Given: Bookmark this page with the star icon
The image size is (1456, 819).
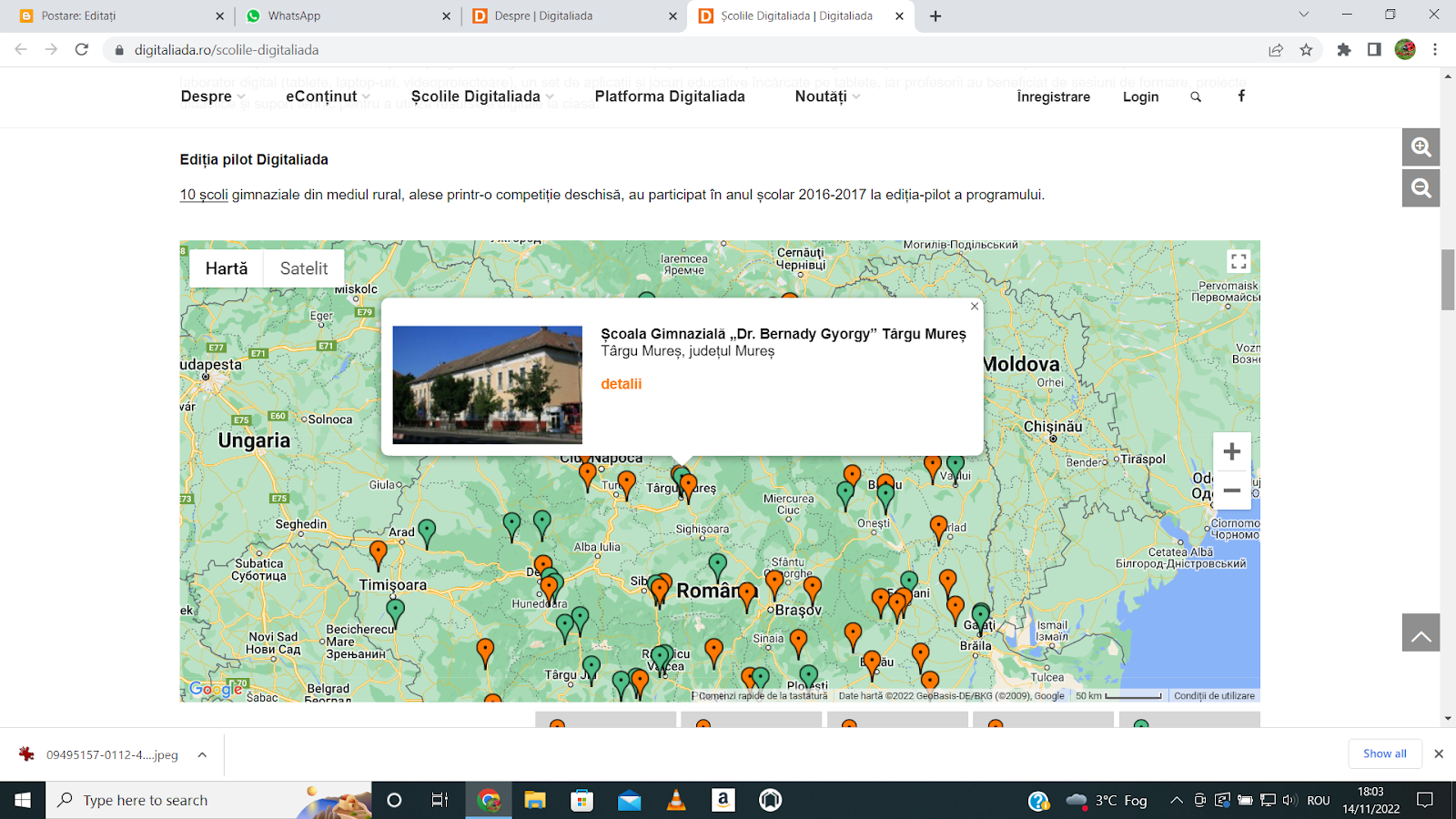Looking at the screenshot, I should [x=1307, y=50].
